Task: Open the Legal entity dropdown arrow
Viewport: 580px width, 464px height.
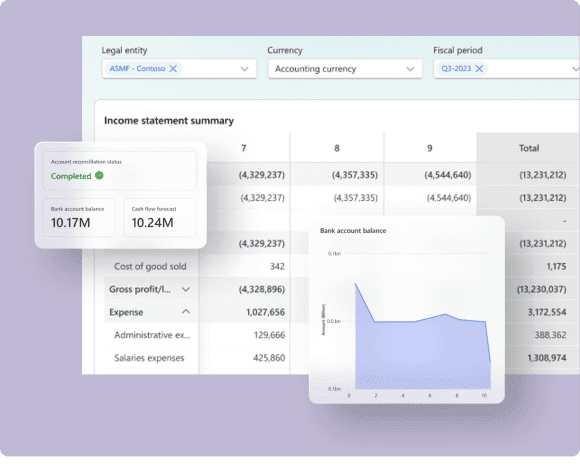Action: point(245,69)
